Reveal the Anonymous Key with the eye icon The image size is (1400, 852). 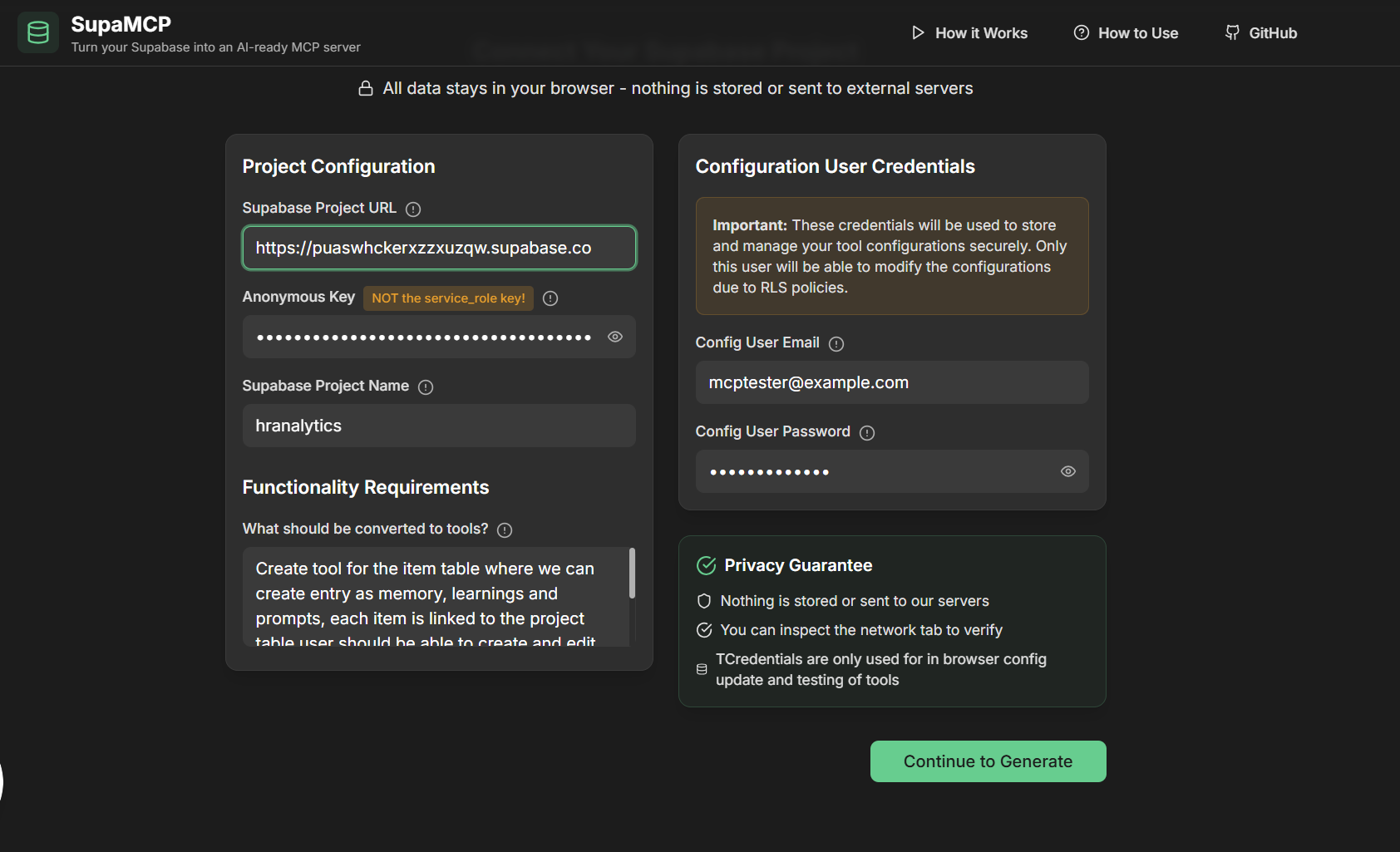(x=615, y=337)
